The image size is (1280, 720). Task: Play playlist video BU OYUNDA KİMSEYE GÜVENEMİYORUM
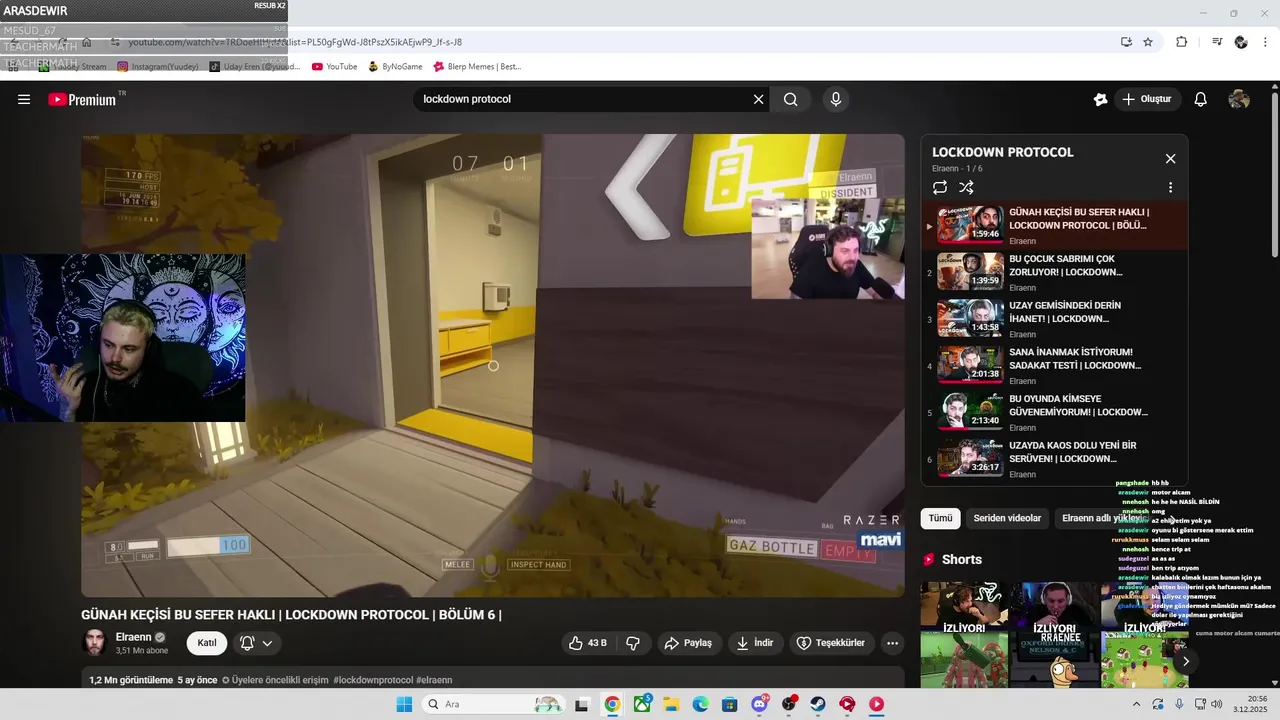coord(1054,412)
